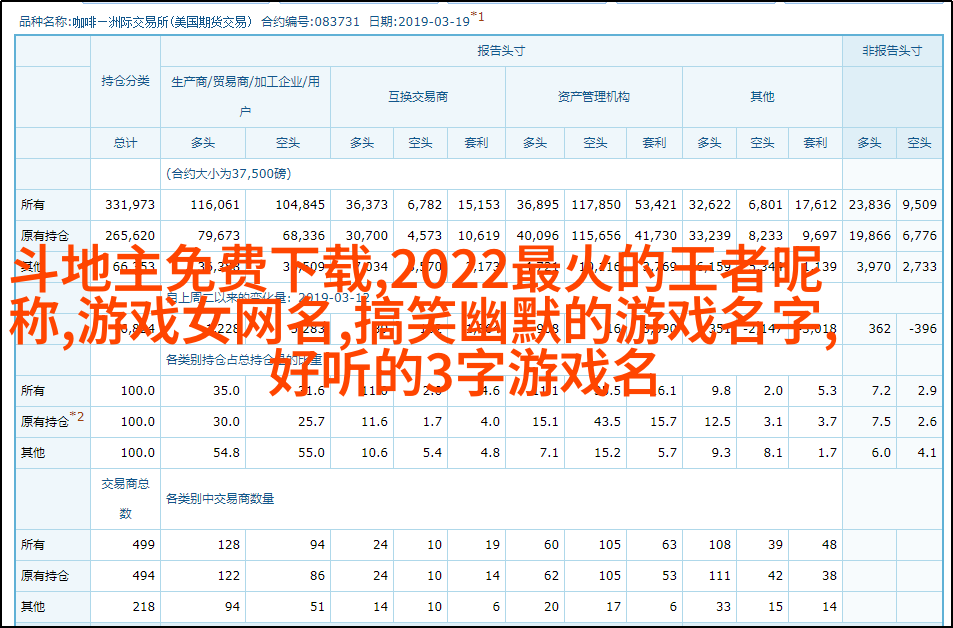The height and width of the screenshot is (628, 953).
Task: Click the 总计 header cell
Action: pyautogui.click(x=125, y=143)
